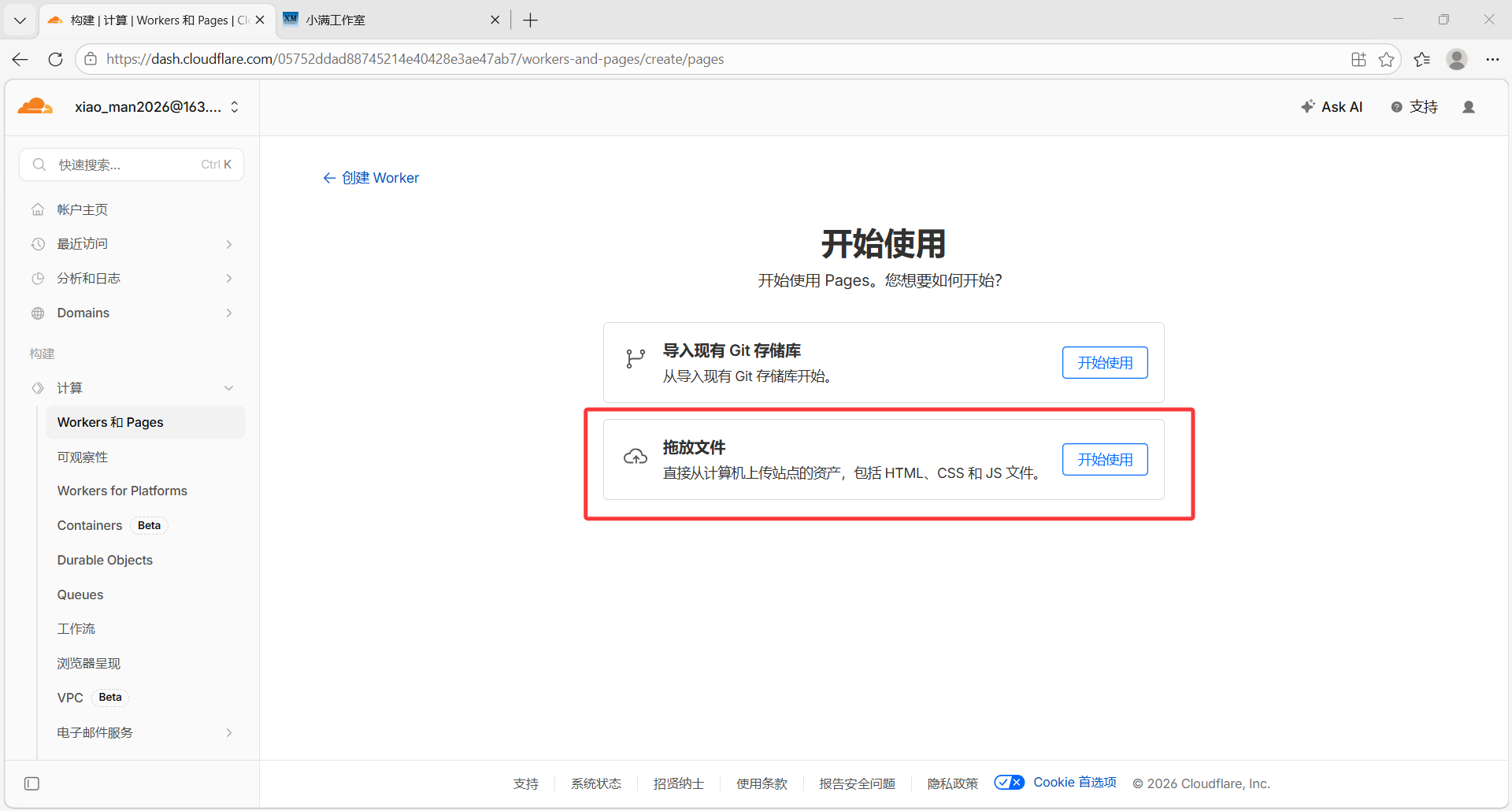The height and width of the screenshot is (811, 1512).
Task: Open browser settings three-dot menu
Action: click(1492, 59)
